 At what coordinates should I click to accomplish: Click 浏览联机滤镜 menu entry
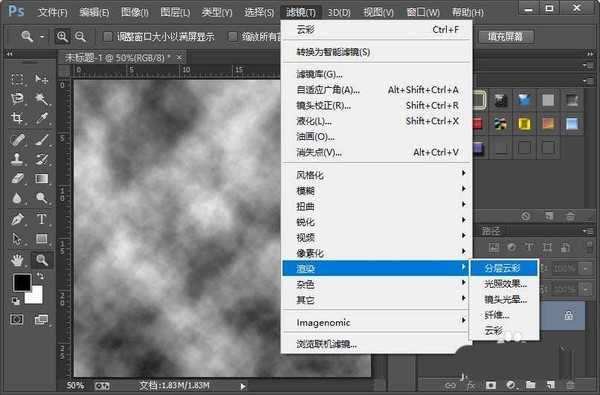click(x=377, y=344)
